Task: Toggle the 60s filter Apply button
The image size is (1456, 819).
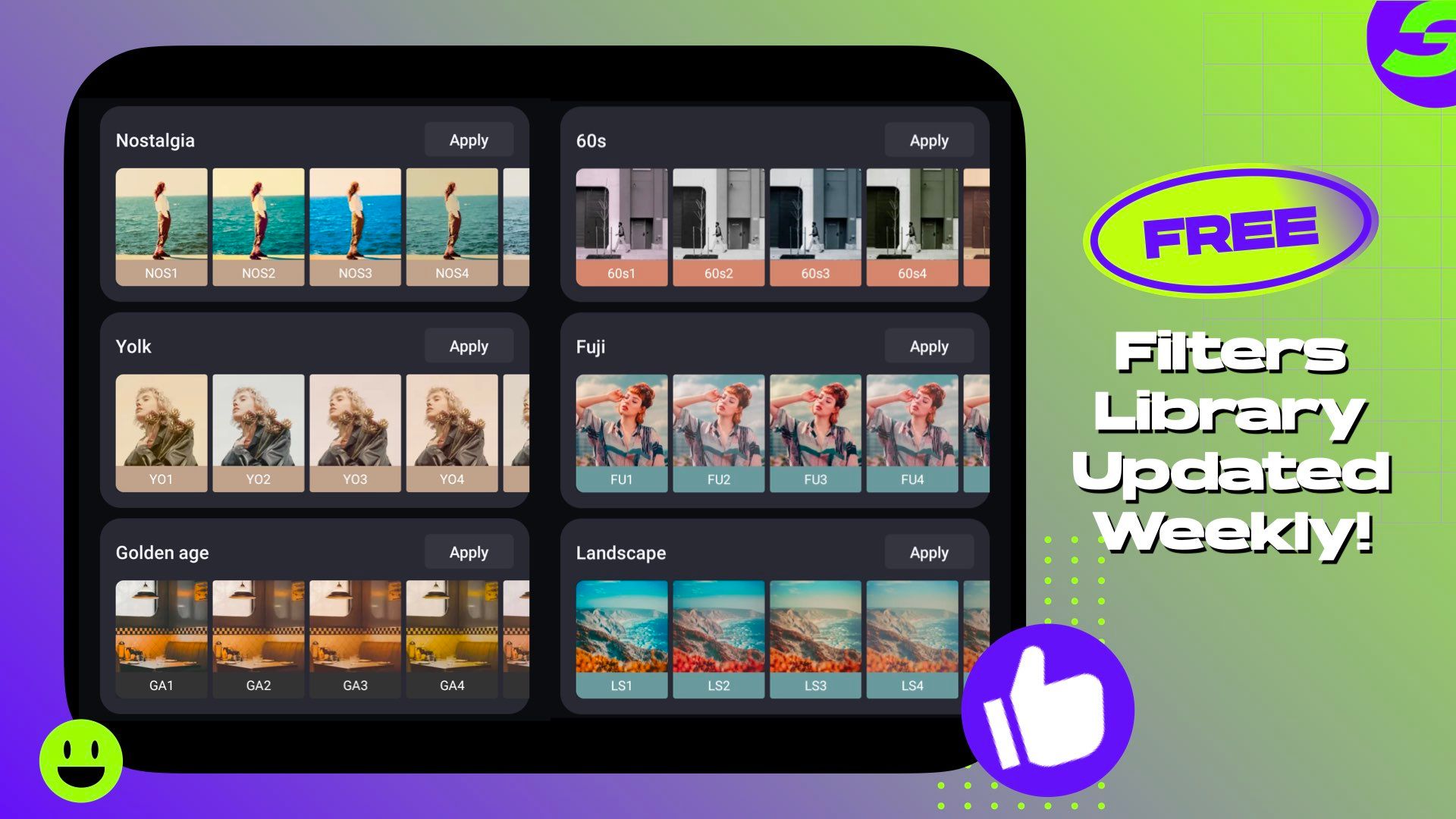Action: tap(929, 141)
